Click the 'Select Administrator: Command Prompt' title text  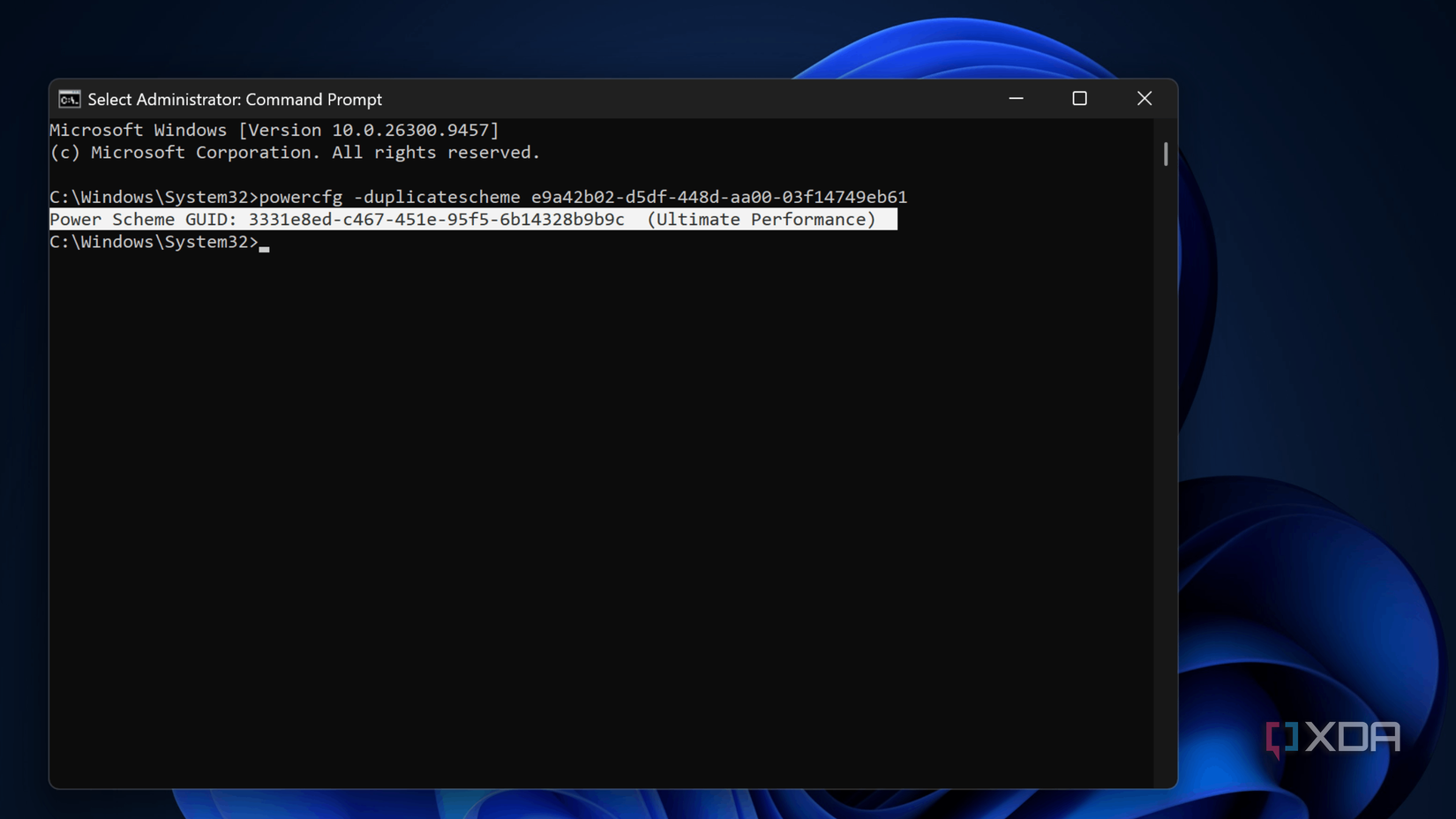point(235,100)
